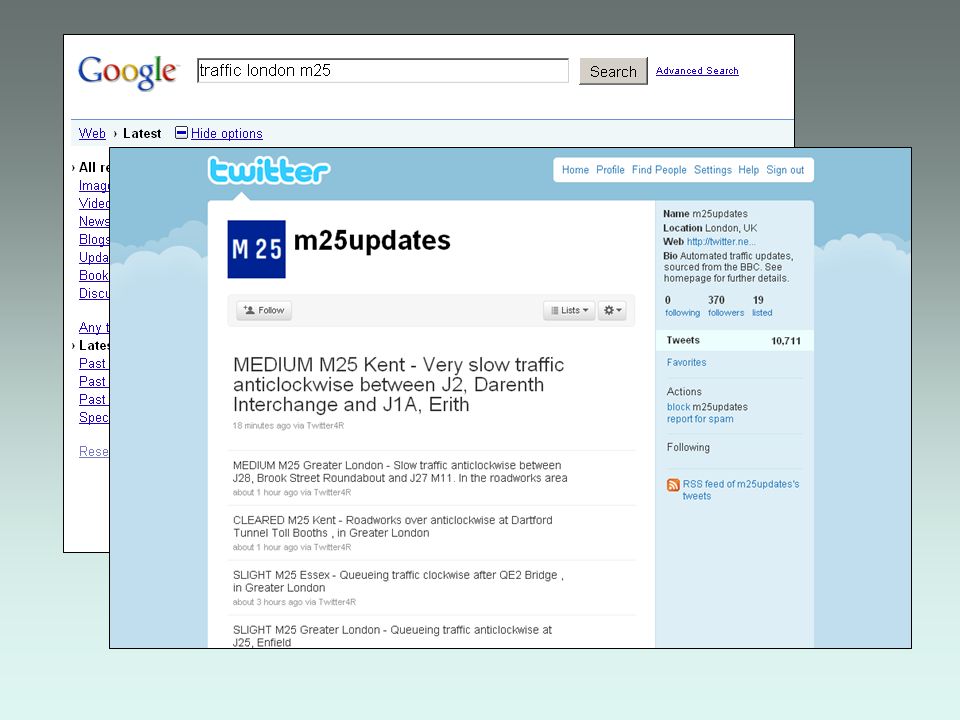Viewport: 960px width, 720px height.
Task: Open the M25 profile avatar image
Action: point(257,249)
